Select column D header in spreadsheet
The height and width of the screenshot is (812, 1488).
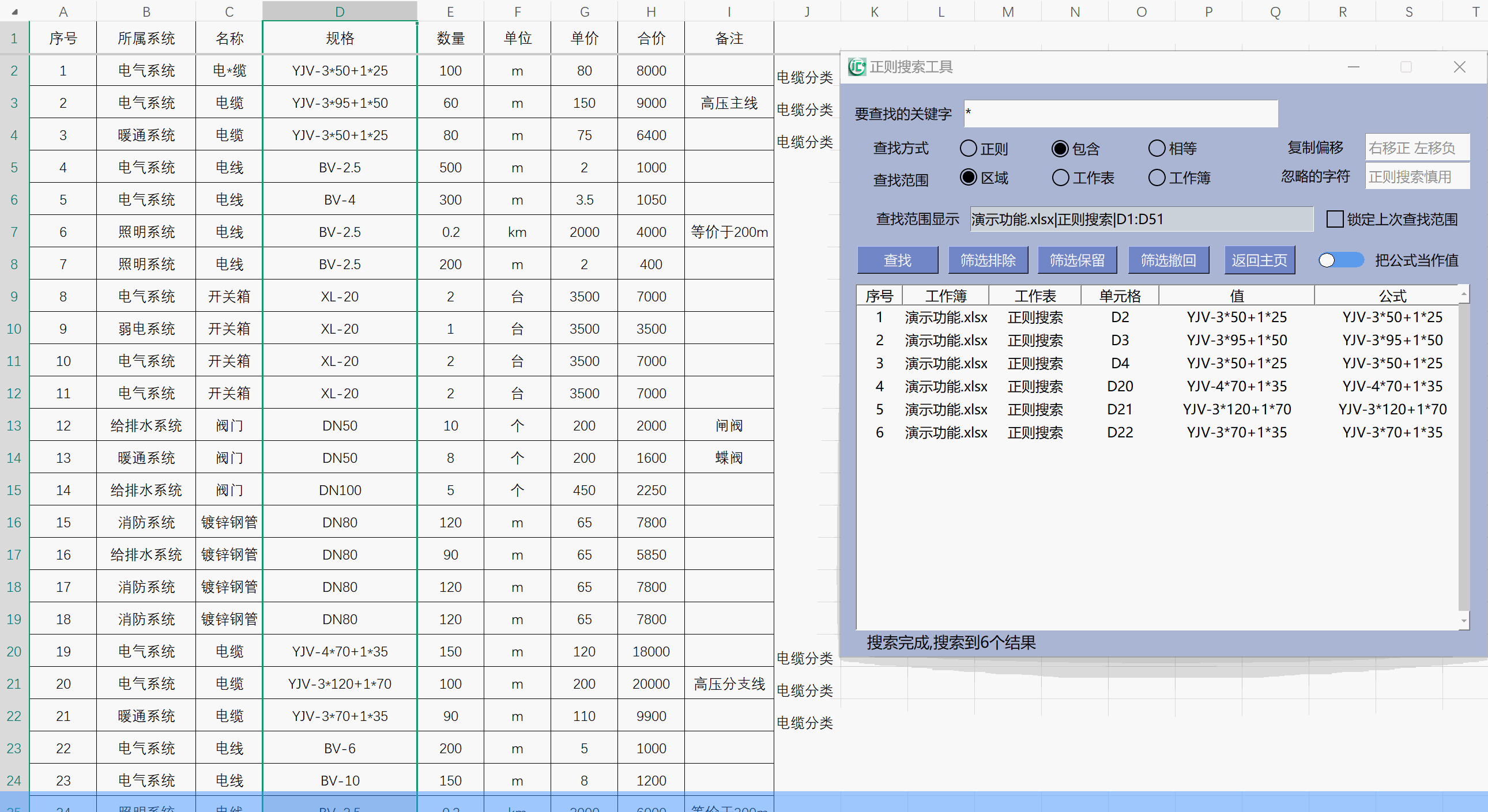340,12
